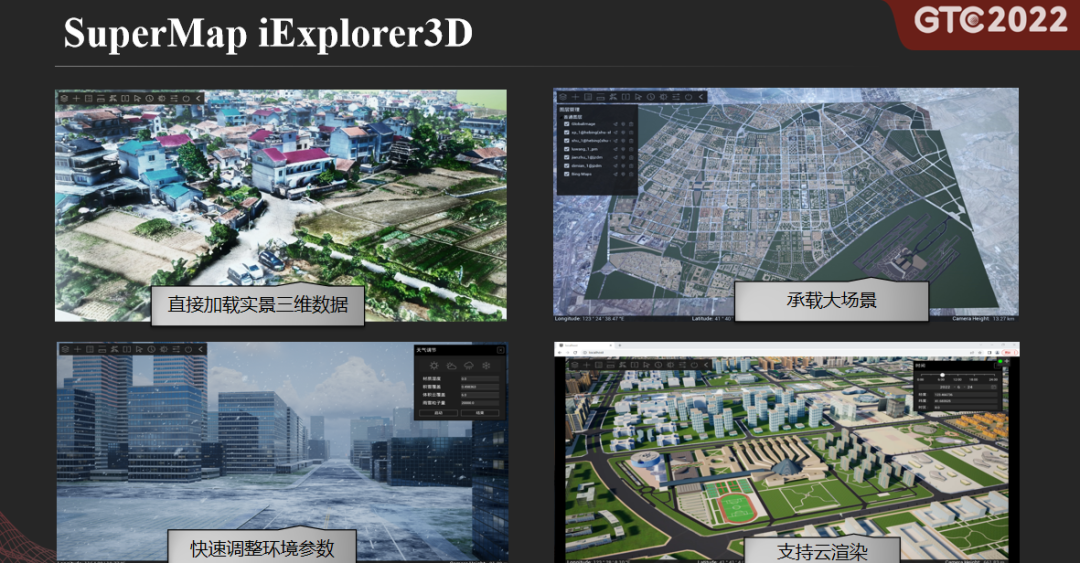
Task: Uncheck the shu_1@hebing layer checkbox
Action: pyautogui.click(x=567, y=141)
